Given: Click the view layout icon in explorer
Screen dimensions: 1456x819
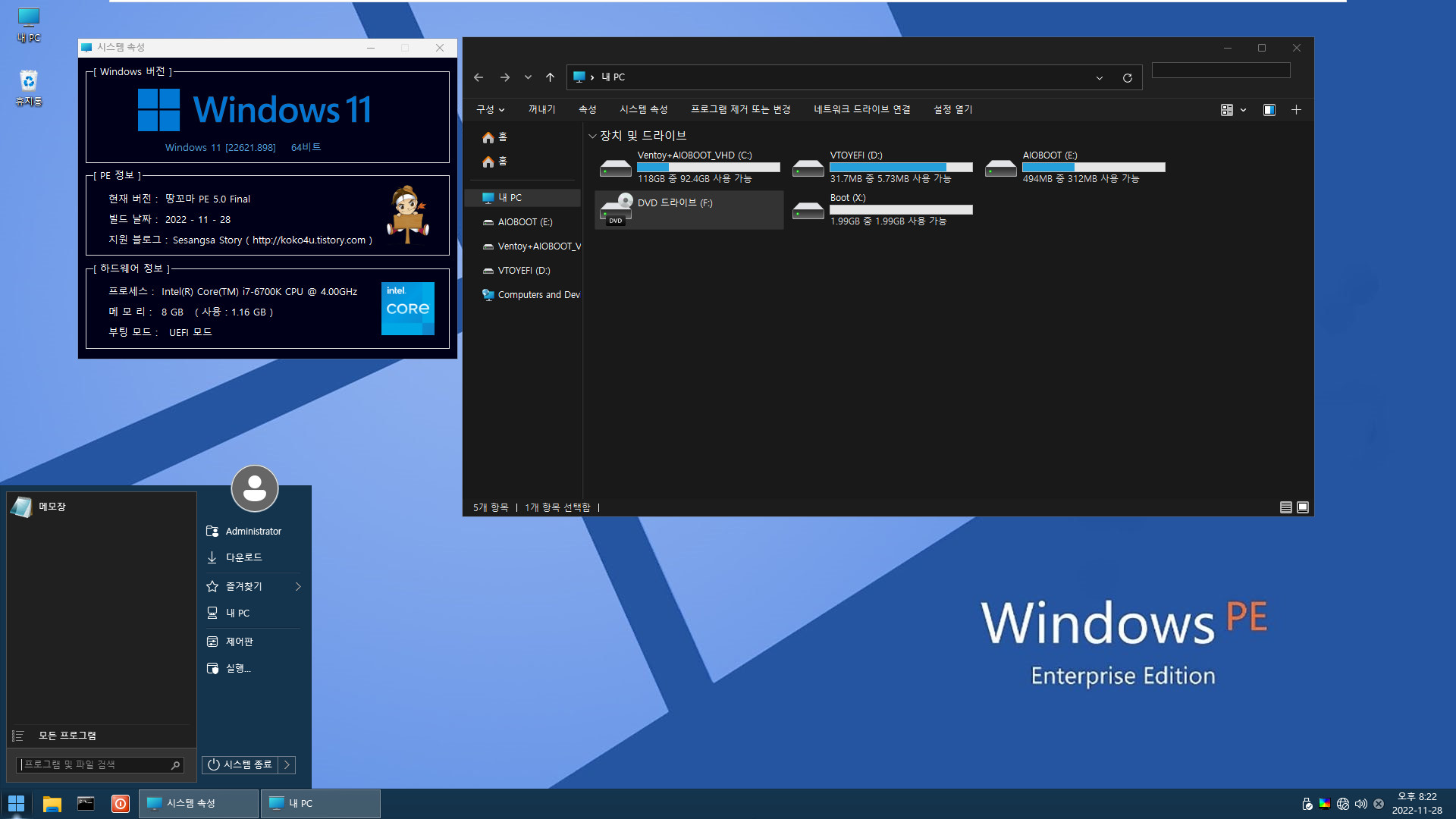Looking at the screenshot, I should 1227,110.
